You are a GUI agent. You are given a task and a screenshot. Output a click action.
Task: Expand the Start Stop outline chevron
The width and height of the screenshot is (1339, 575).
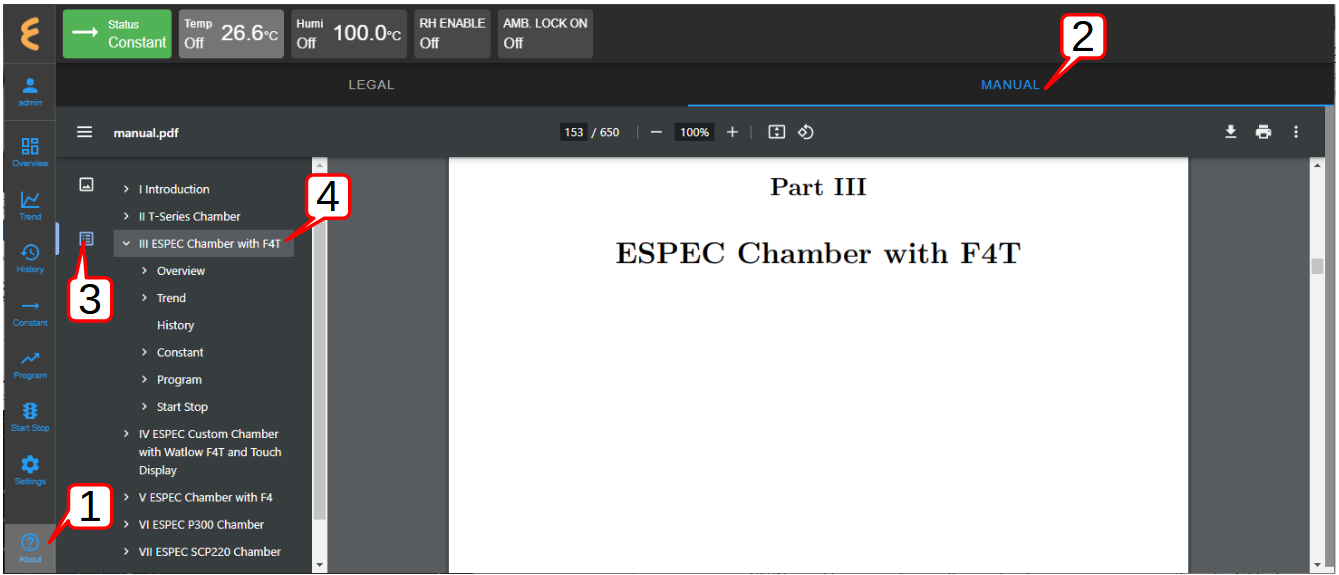coord(144,407)
